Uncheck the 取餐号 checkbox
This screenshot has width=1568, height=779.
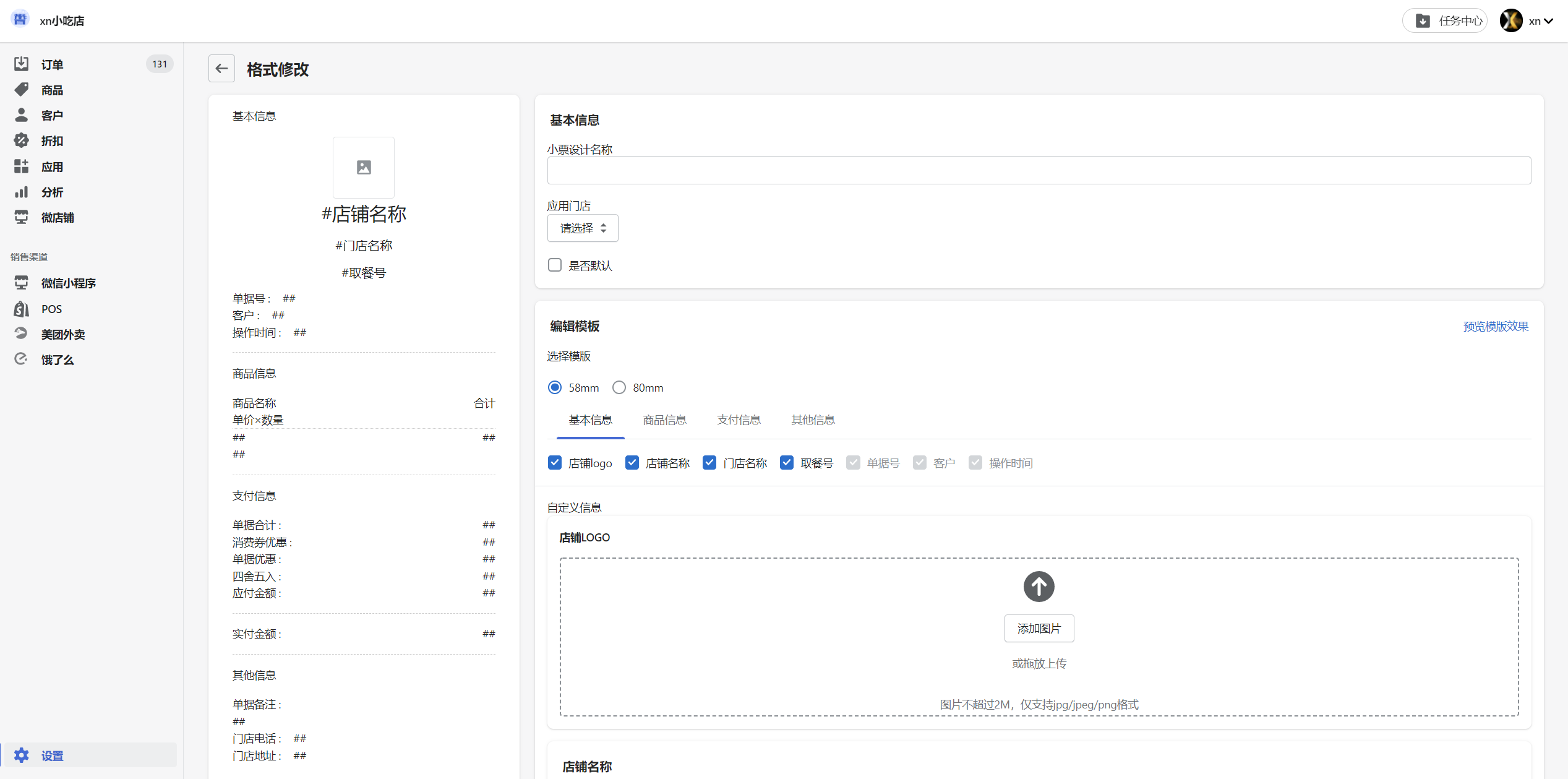[787, 463]
